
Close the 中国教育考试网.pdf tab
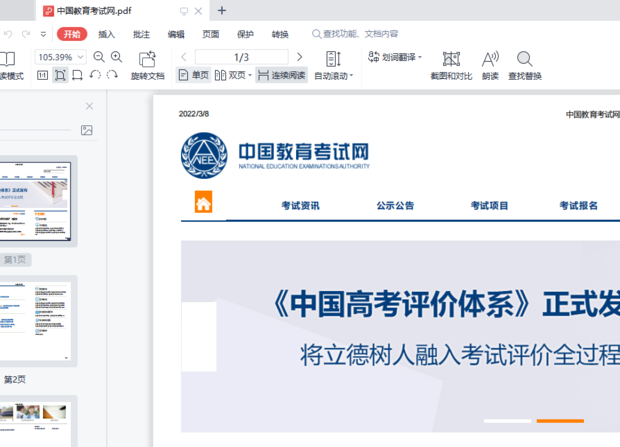click(198, 11)
